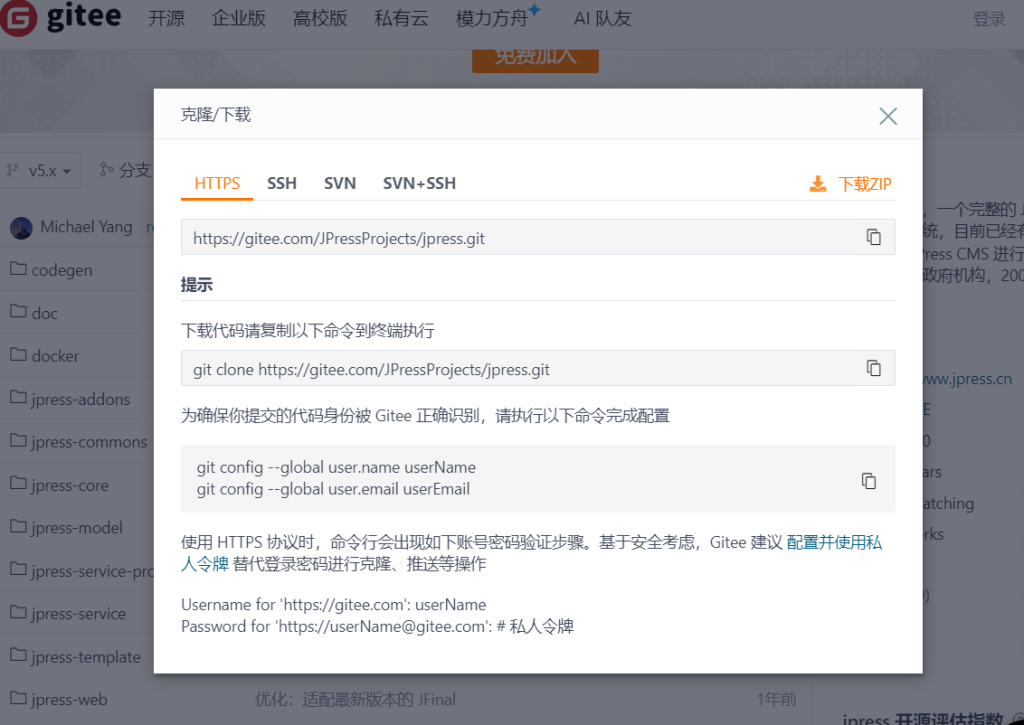This screenshot has width=1024, height=725.
Task: Copy the git clone command
Action: coord(873,368)
